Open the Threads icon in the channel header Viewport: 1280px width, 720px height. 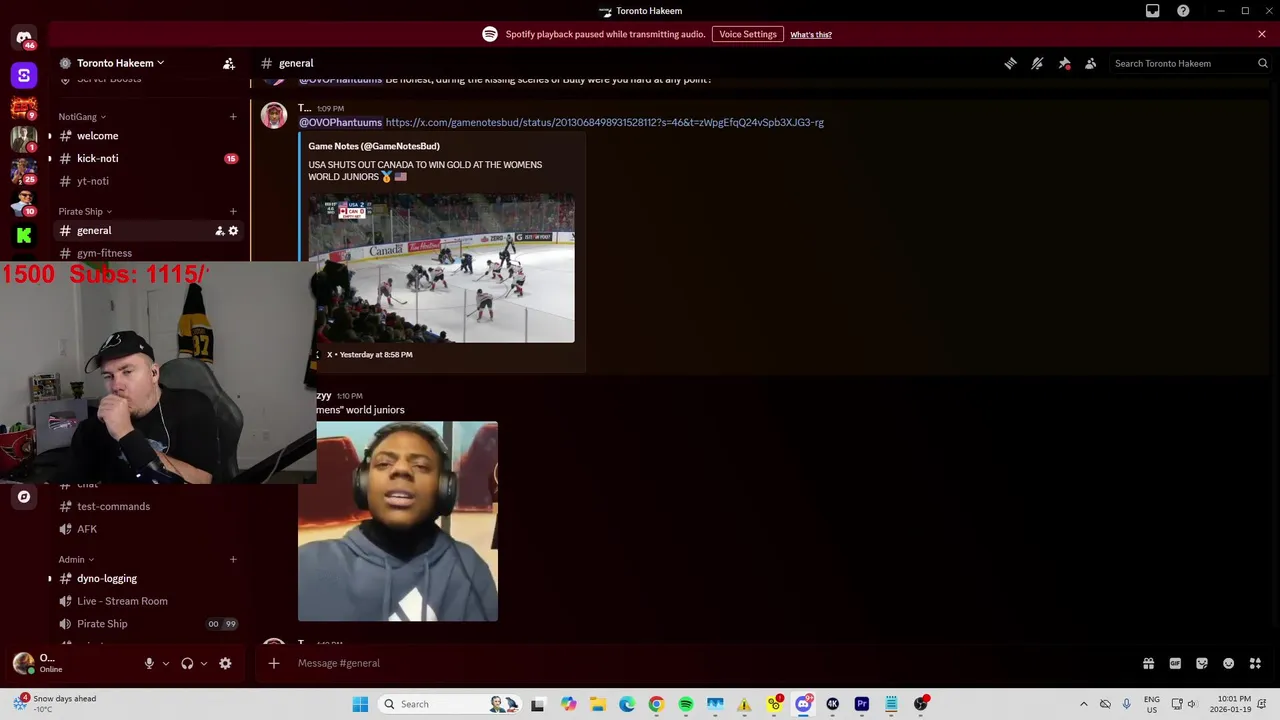pos(1011,63)
